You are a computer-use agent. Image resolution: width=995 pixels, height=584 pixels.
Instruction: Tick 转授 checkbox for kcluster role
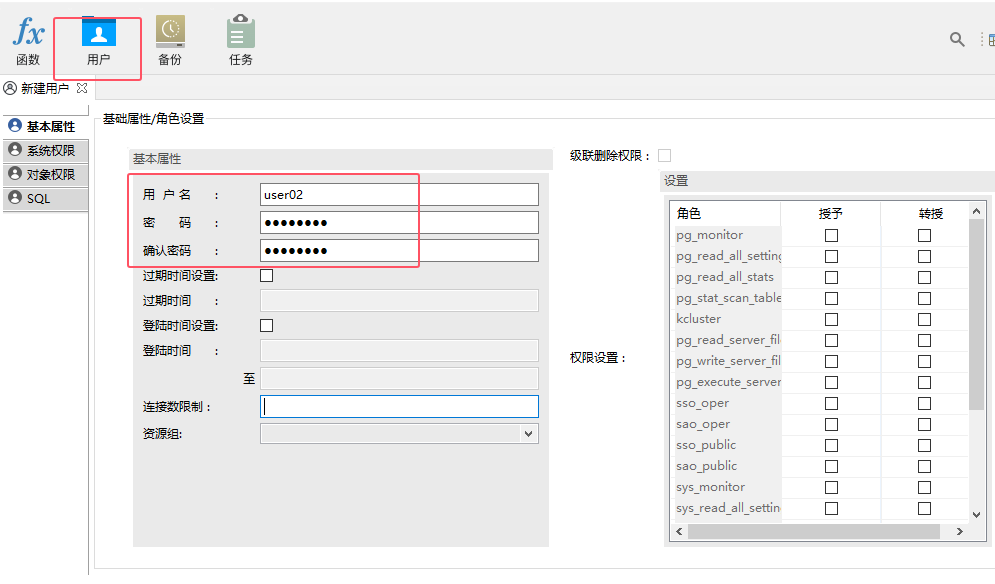click(924, 320)
